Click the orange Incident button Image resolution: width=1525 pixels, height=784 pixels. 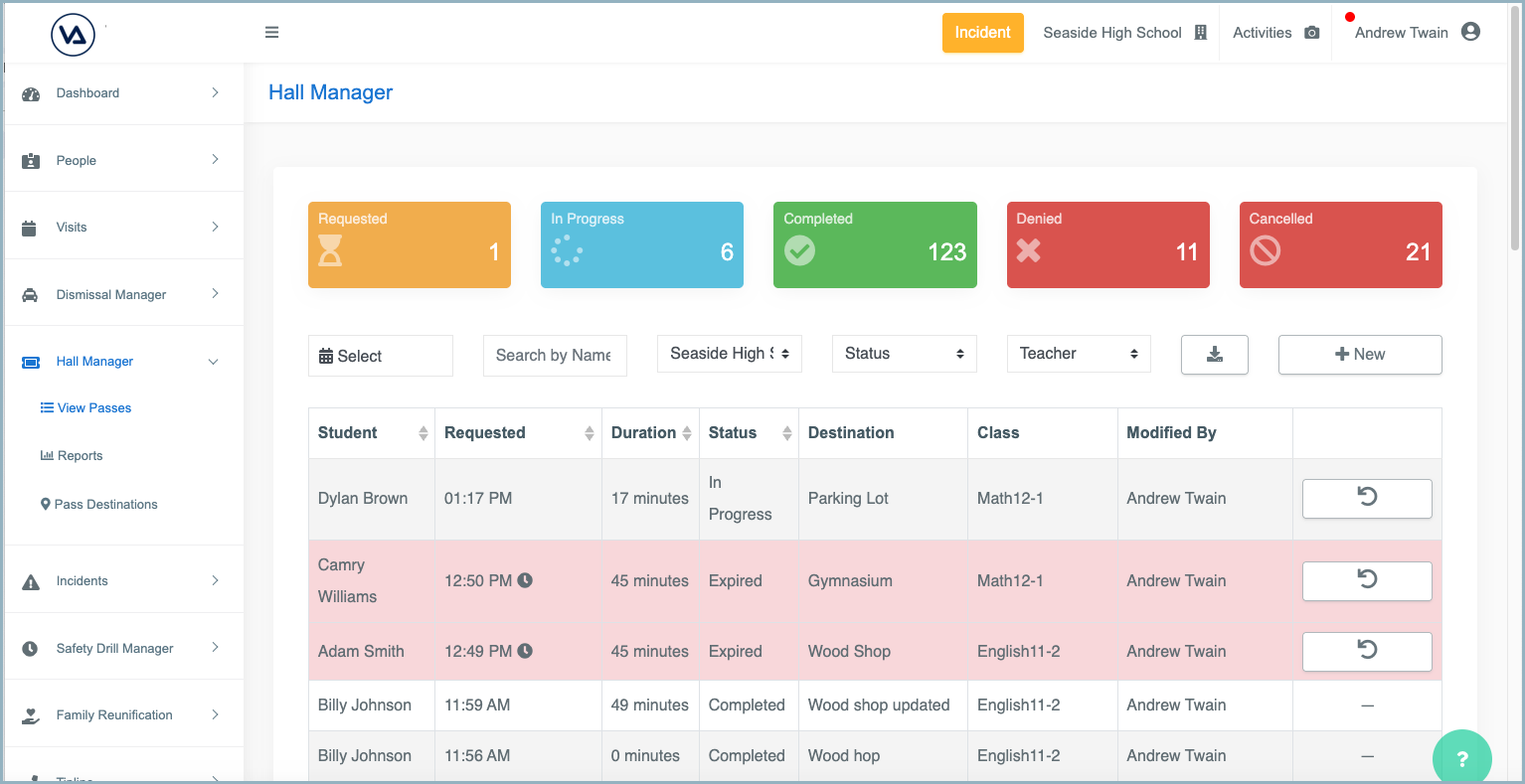click(x=983, y=33)
